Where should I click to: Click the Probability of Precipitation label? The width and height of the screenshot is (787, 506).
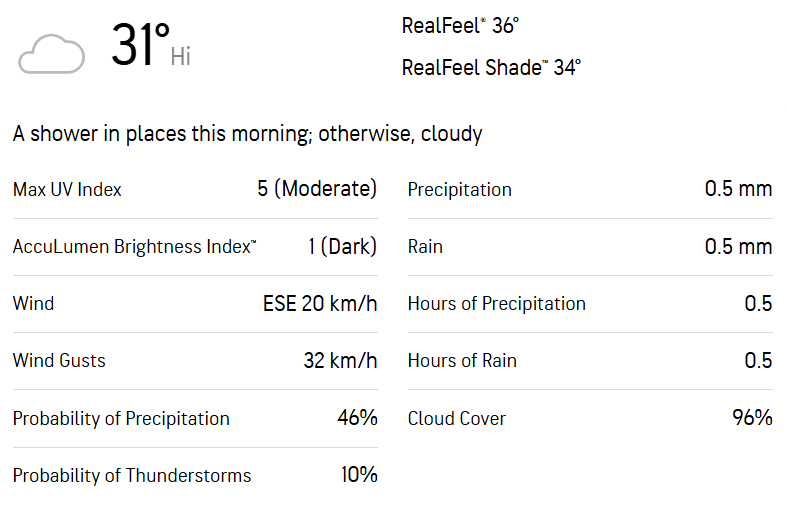point(121,419)
